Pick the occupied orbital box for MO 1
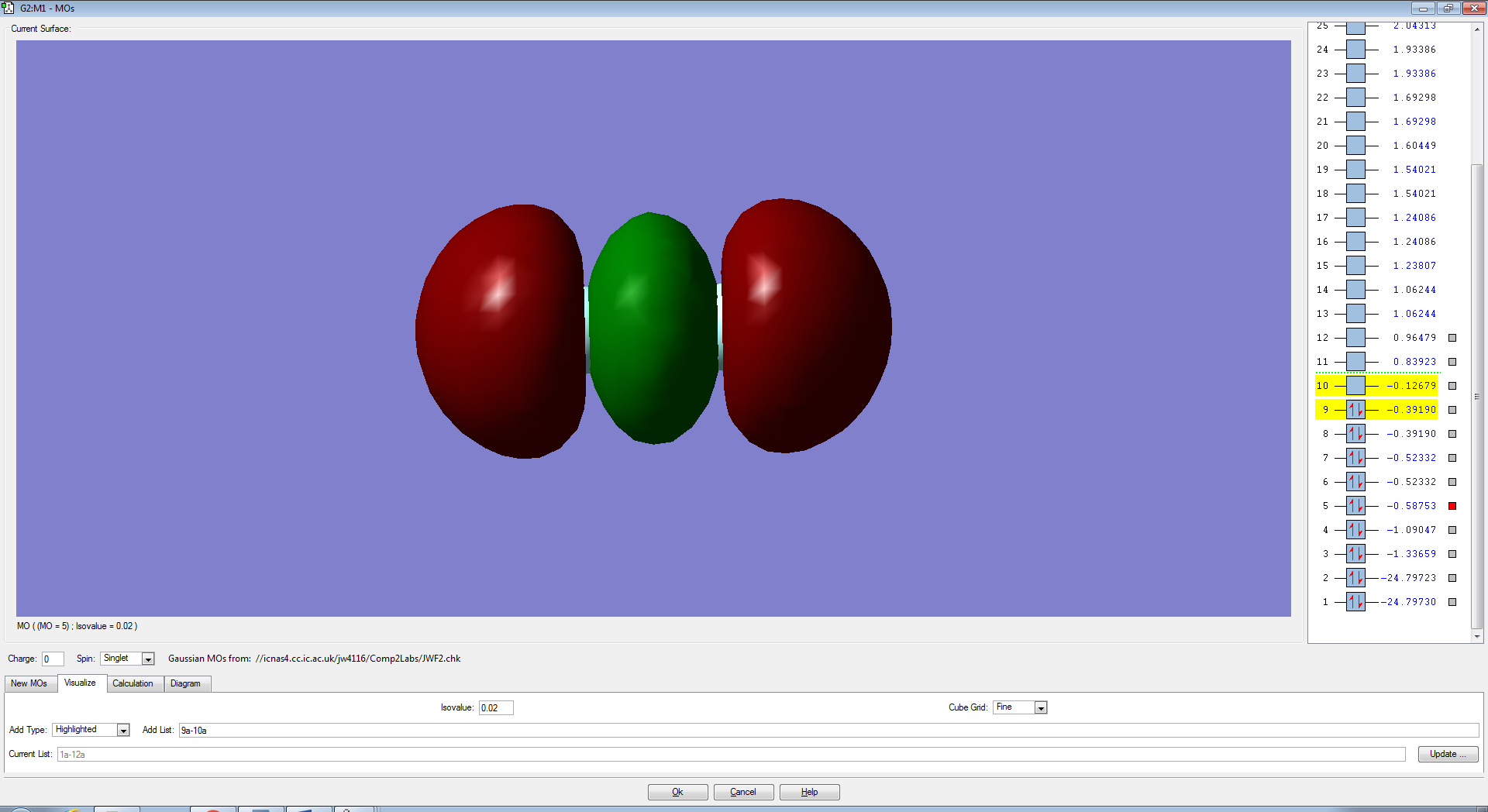The image size is (1488, 812). tap(1355, 602)
